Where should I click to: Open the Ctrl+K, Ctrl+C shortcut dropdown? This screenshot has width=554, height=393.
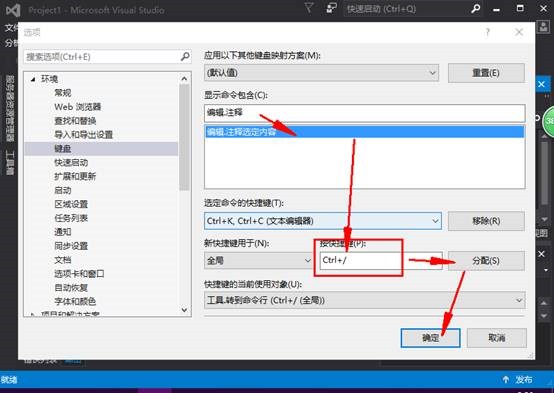pyautogui.click(x=323, y=221)
